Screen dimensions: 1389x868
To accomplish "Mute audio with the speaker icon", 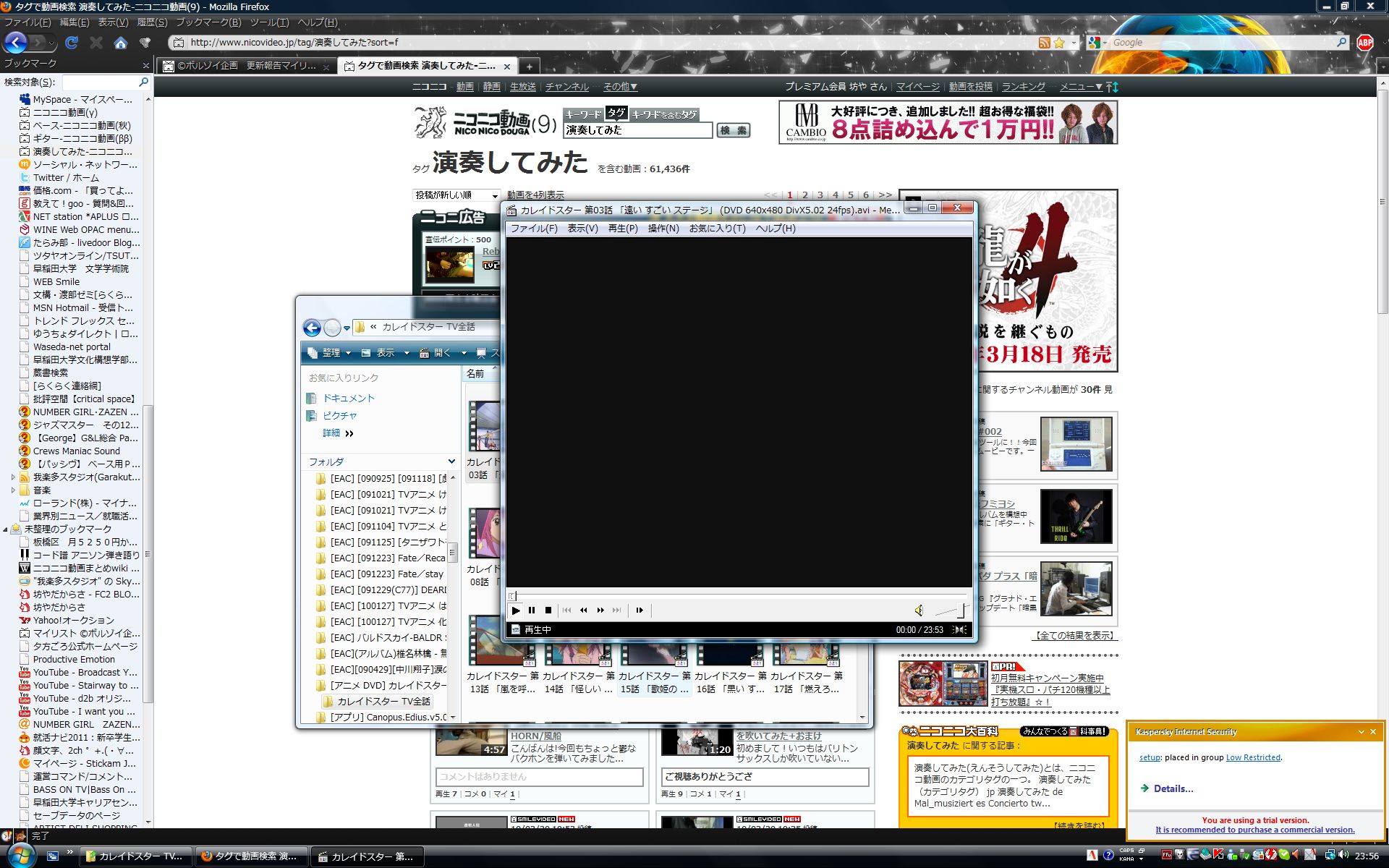I will [x=918, y=610].
